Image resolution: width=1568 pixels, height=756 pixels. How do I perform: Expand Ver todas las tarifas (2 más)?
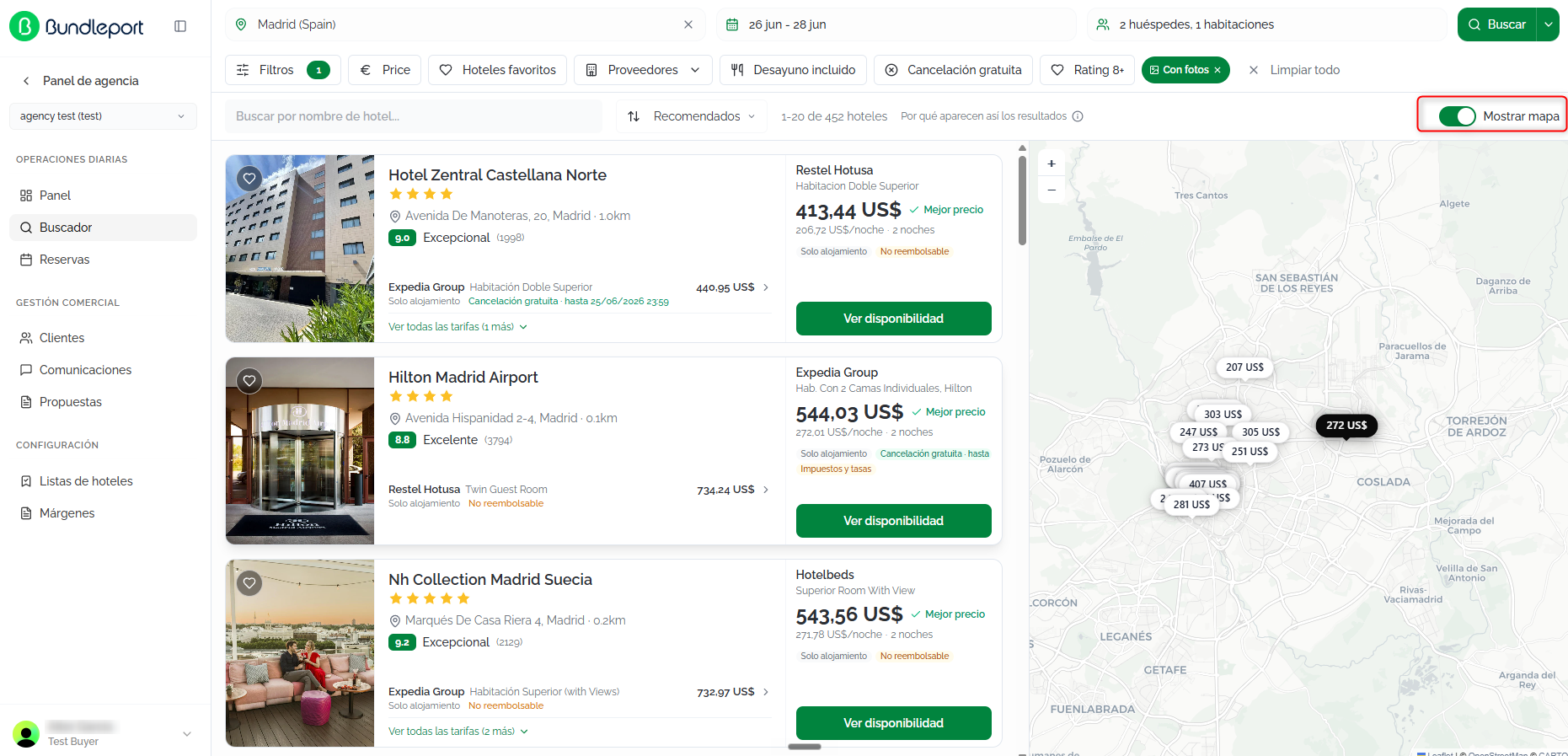point(458,732)
